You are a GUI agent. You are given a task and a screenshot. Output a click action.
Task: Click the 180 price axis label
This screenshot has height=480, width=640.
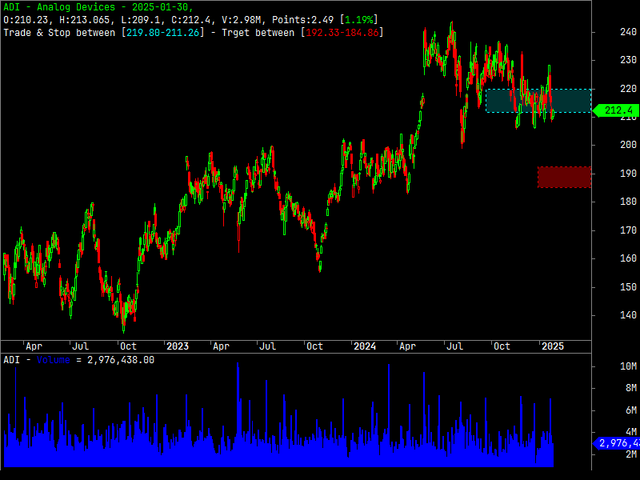[x=628, y=202]
